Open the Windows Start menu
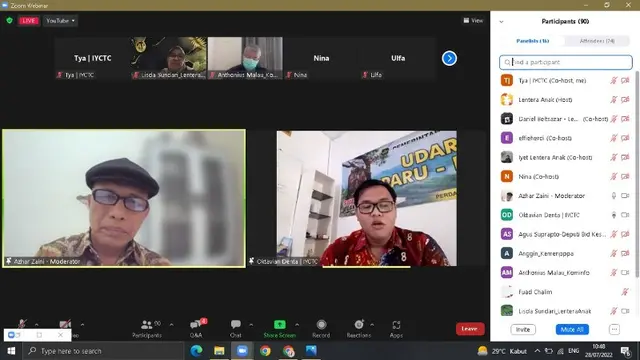The width and height of the screenshot is (640, 360). [11, 351]
